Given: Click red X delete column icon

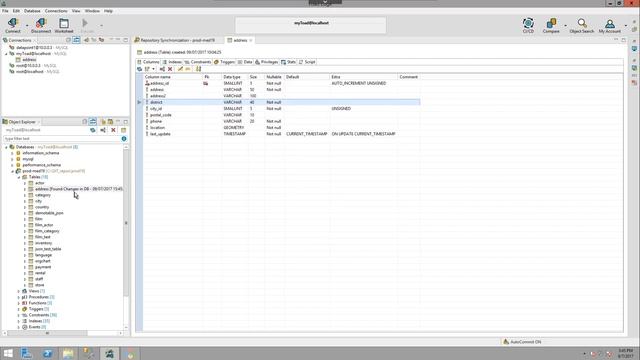Looking at the screenshot, I should [170, 69].
